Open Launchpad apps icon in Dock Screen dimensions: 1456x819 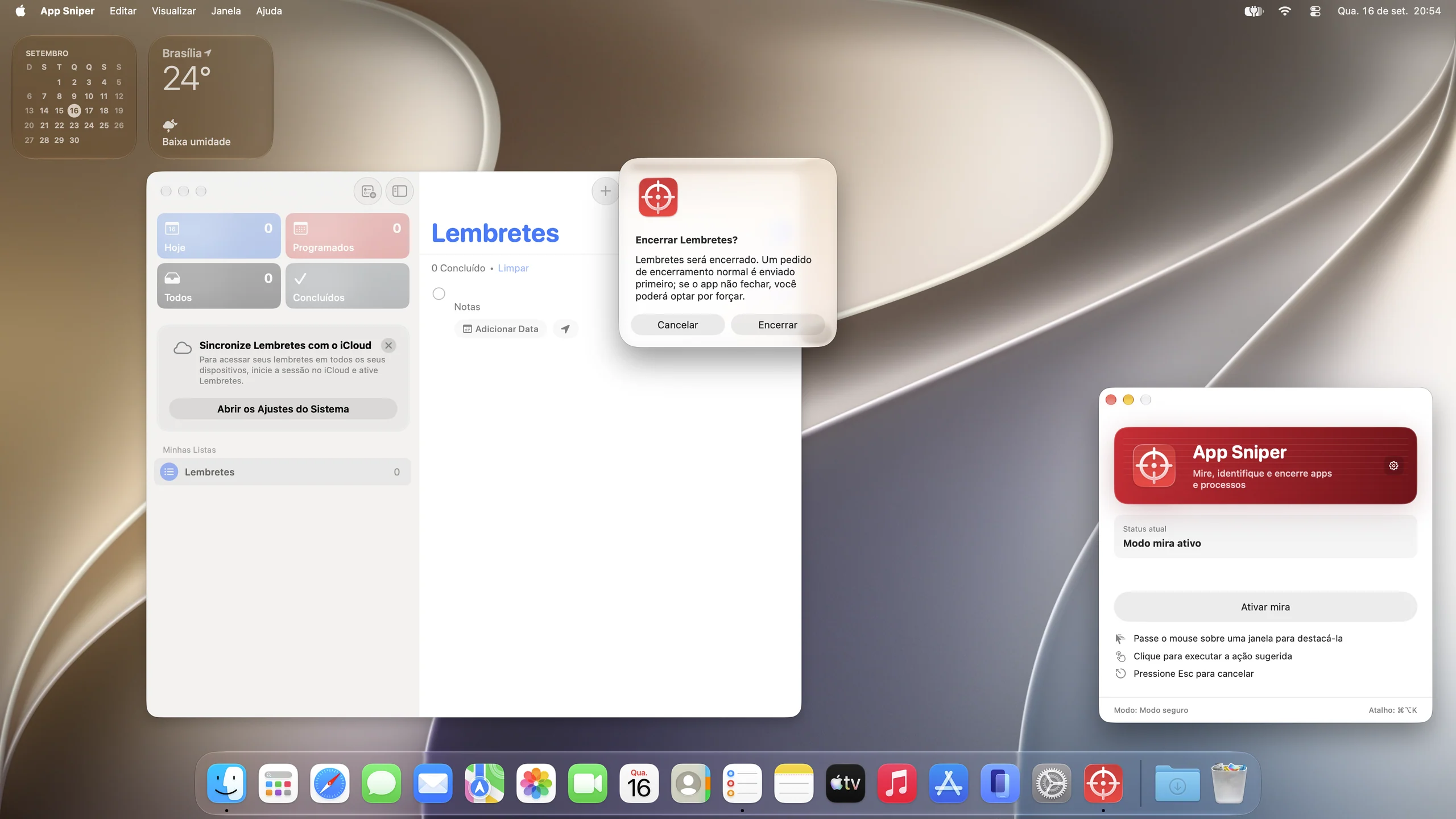(278, 783)
